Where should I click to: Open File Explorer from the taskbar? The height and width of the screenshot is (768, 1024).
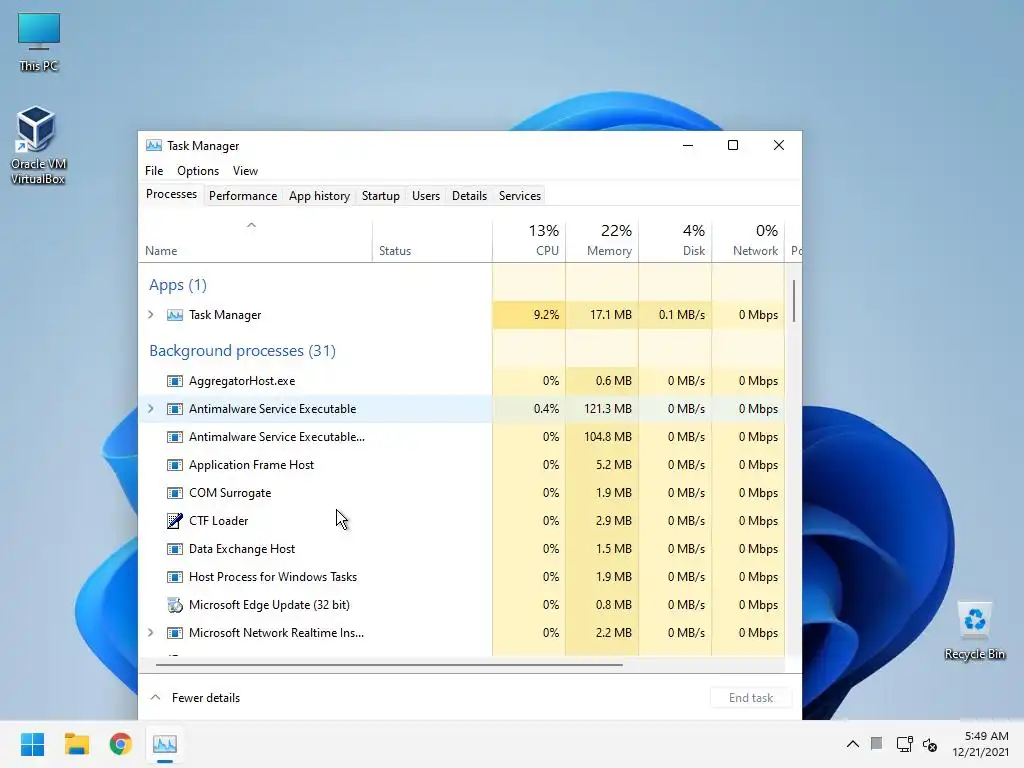76,744
